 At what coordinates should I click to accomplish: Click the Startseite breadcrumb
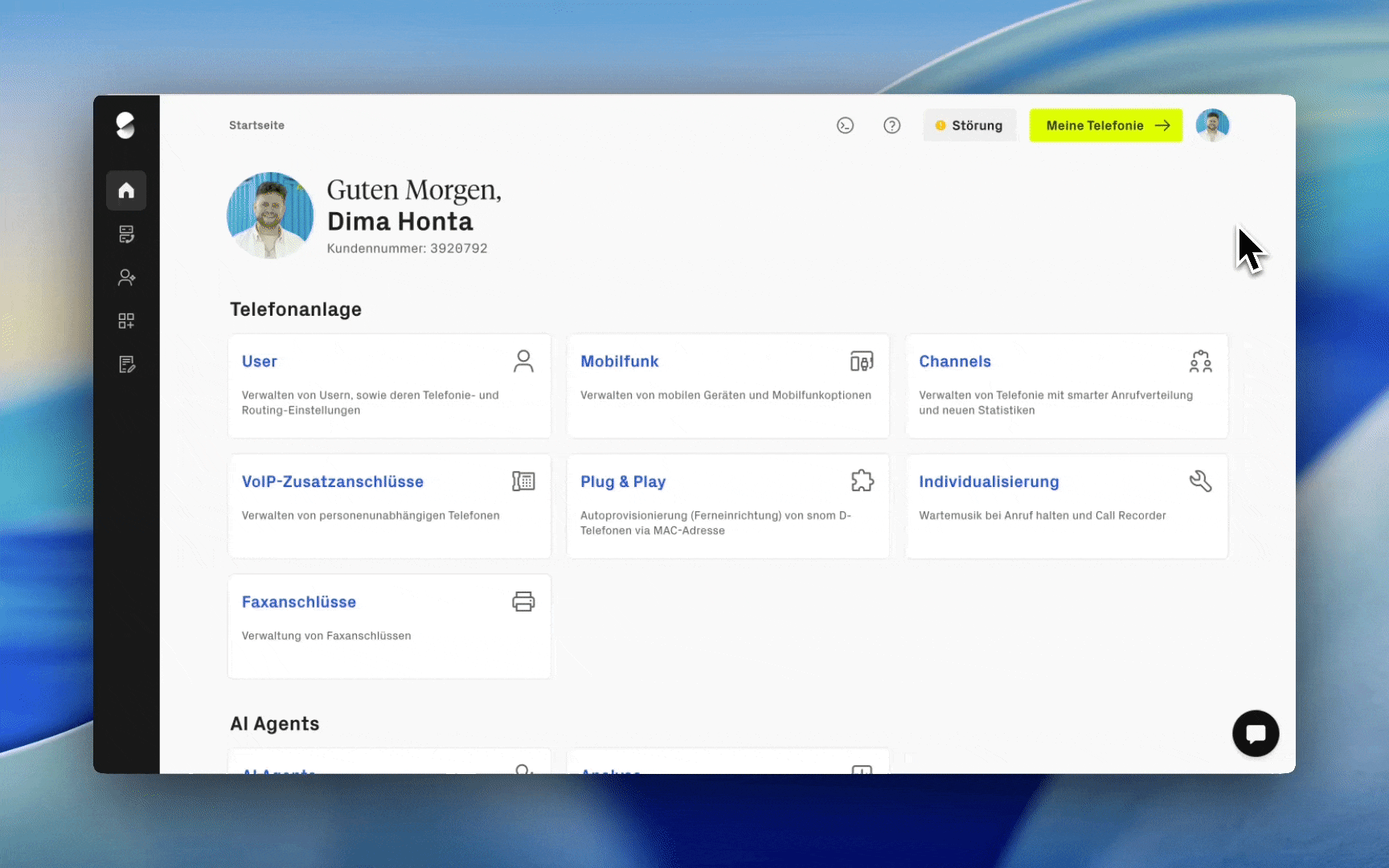(x=256, y=125)
